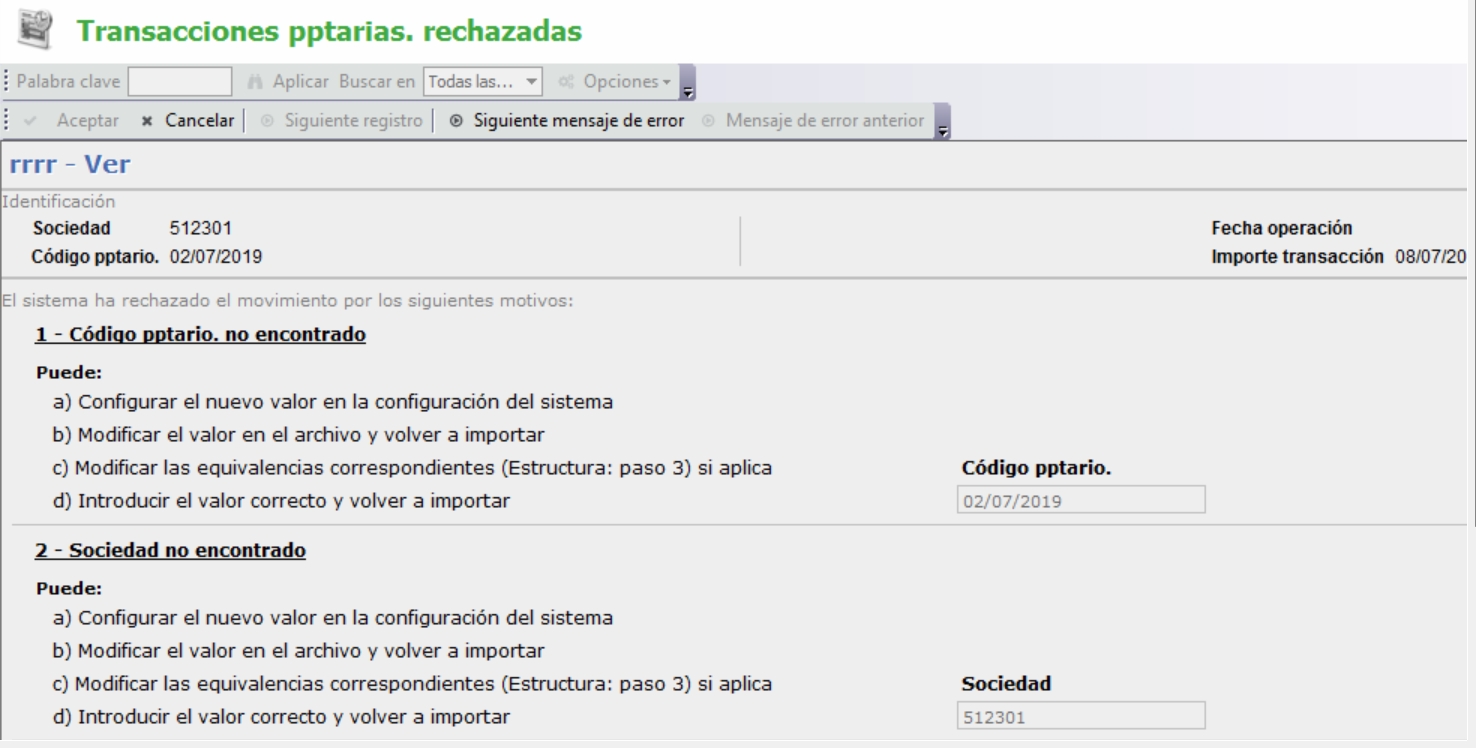Click the Mensaje de error anterior icon
The width and height of the screenshot is (1476, 748).
pos(709,121)
